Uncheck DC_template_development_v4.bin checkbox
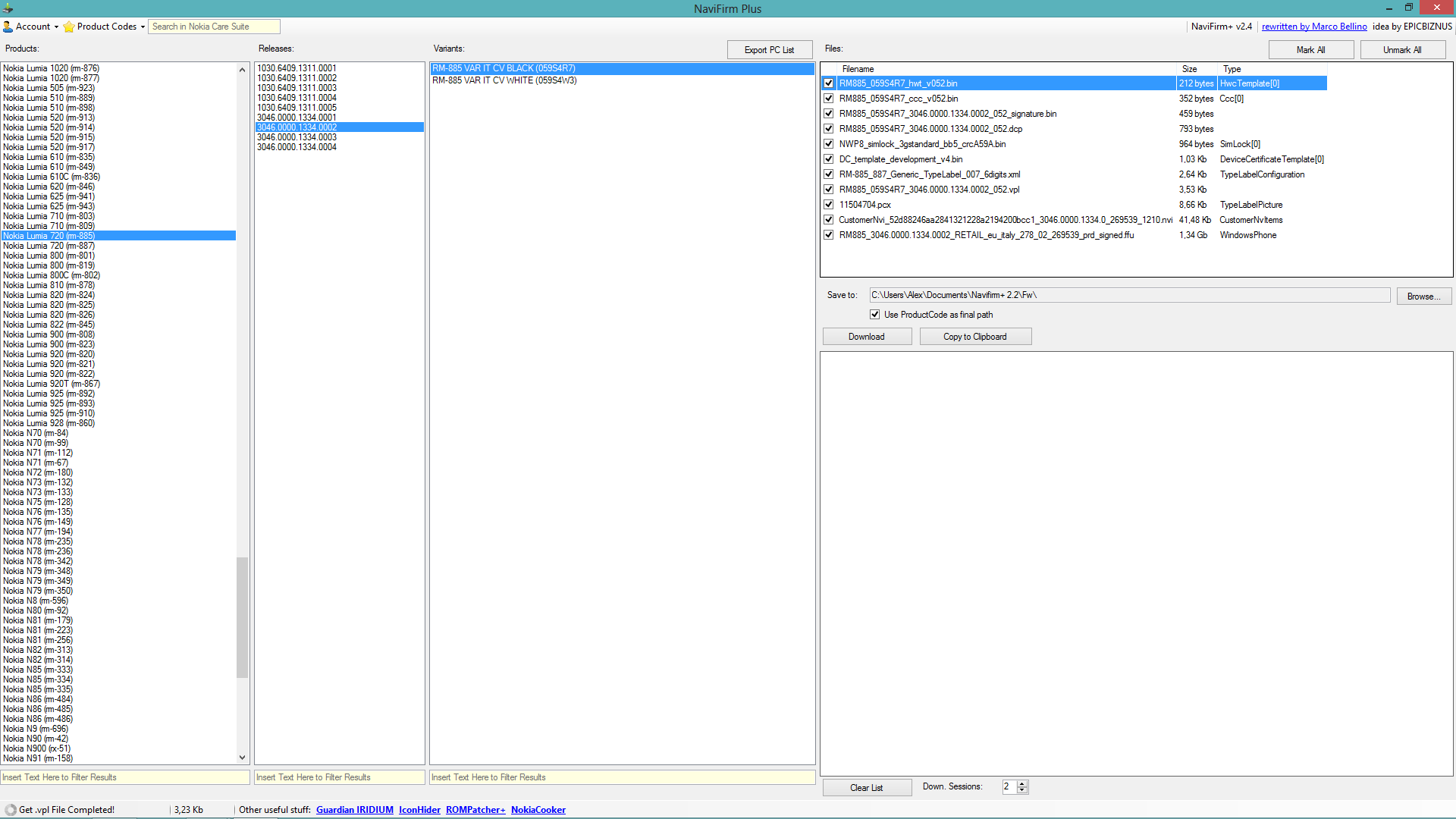The image size is (1456, 819). pos(829,159)
